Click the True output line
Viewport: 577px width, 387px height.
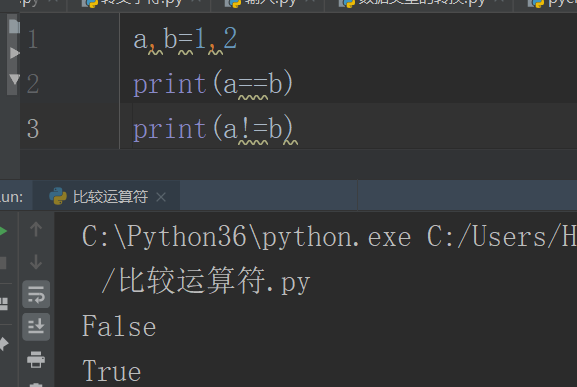(x=111, y=371)
